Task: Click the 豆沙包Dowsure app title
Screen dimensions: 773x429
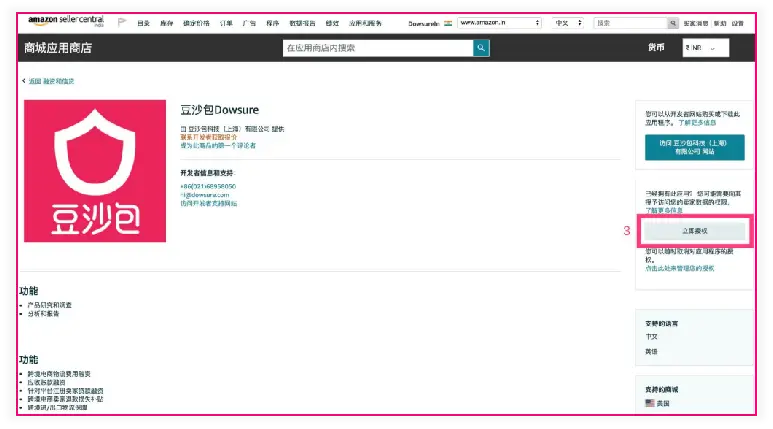Action: click(219, 109)
